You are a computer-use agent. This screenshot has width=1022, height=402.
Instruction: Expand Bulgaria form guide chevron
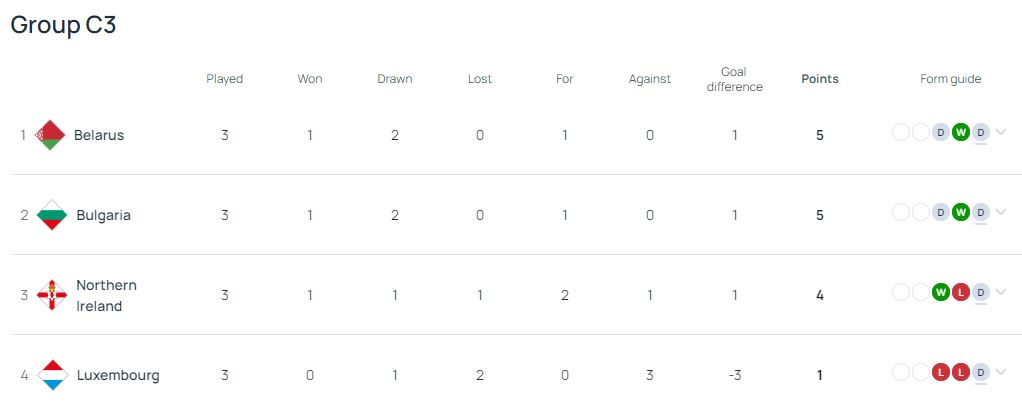pyautogui.click(x=1001, y=212)
